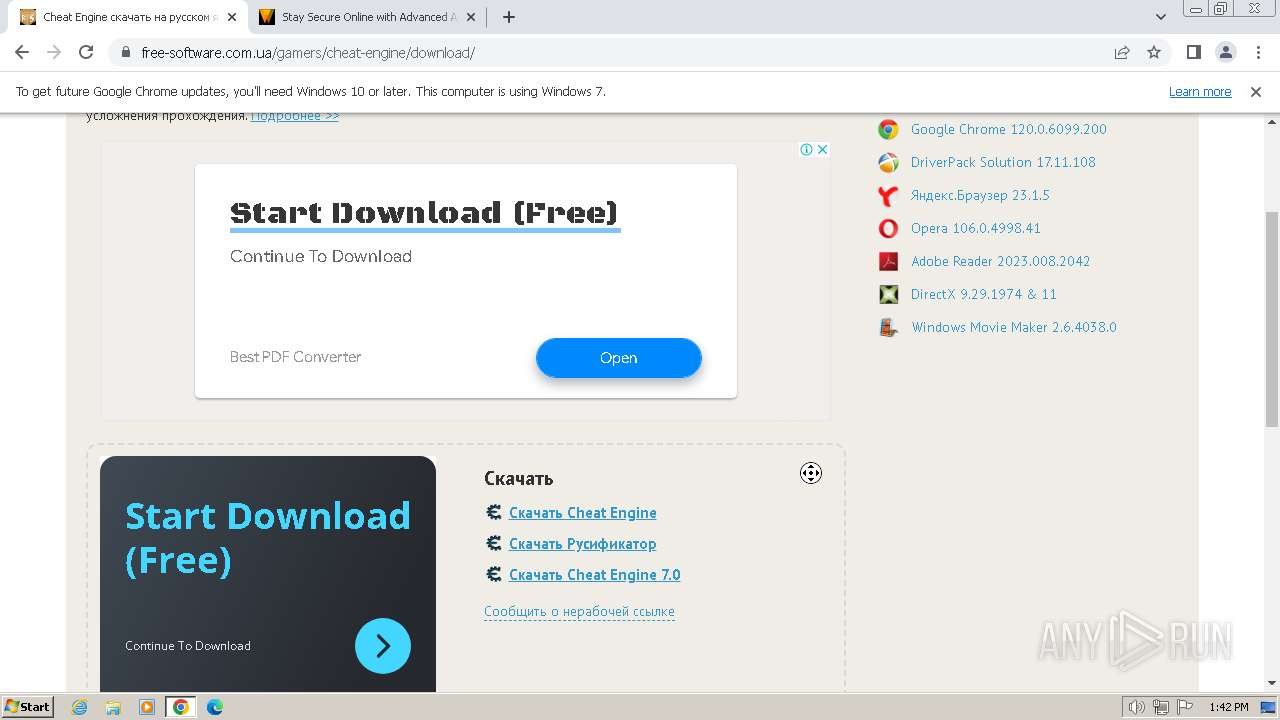Click Скачать Cheat Engine download link
This screenshot has width=1280, height=720.
[583, 513]
